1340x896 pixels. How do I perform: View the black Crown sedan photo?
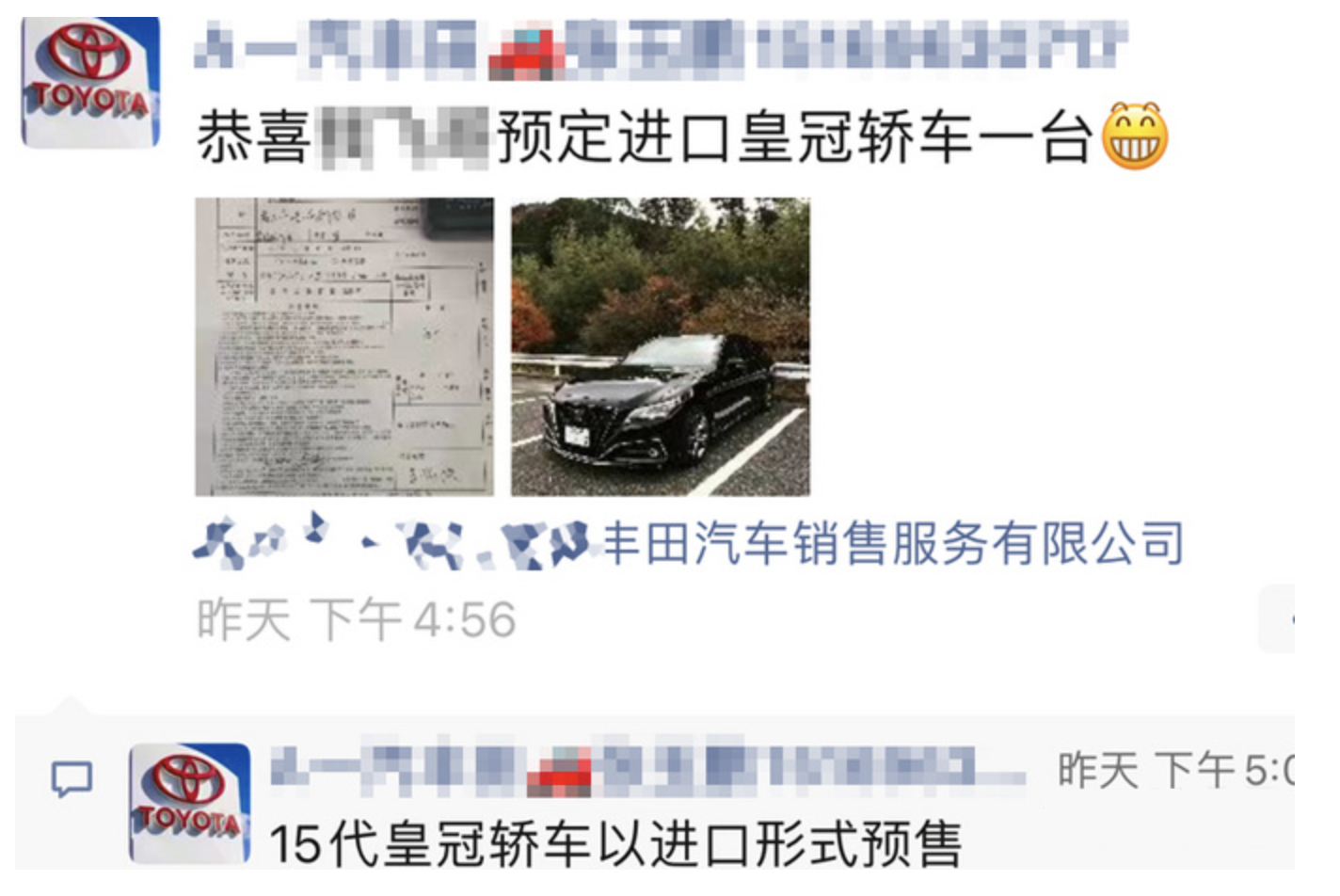coord(660,346)
